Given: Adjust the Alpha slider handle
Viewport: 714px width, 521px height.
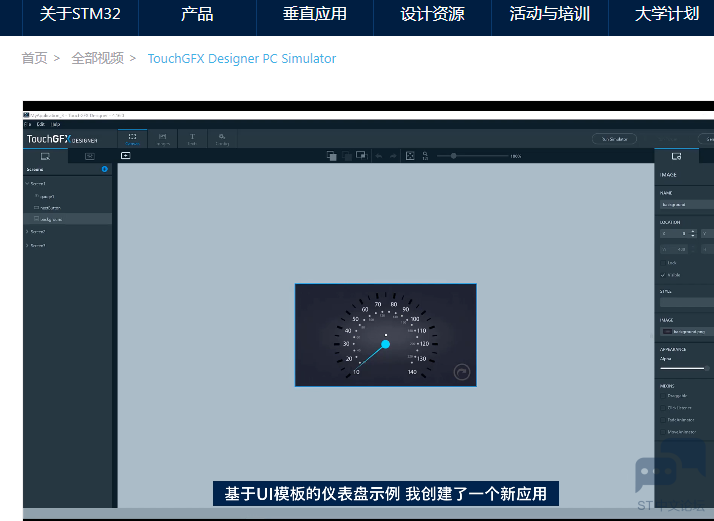Looking at the screenshot, I should [x=707, y=368].
